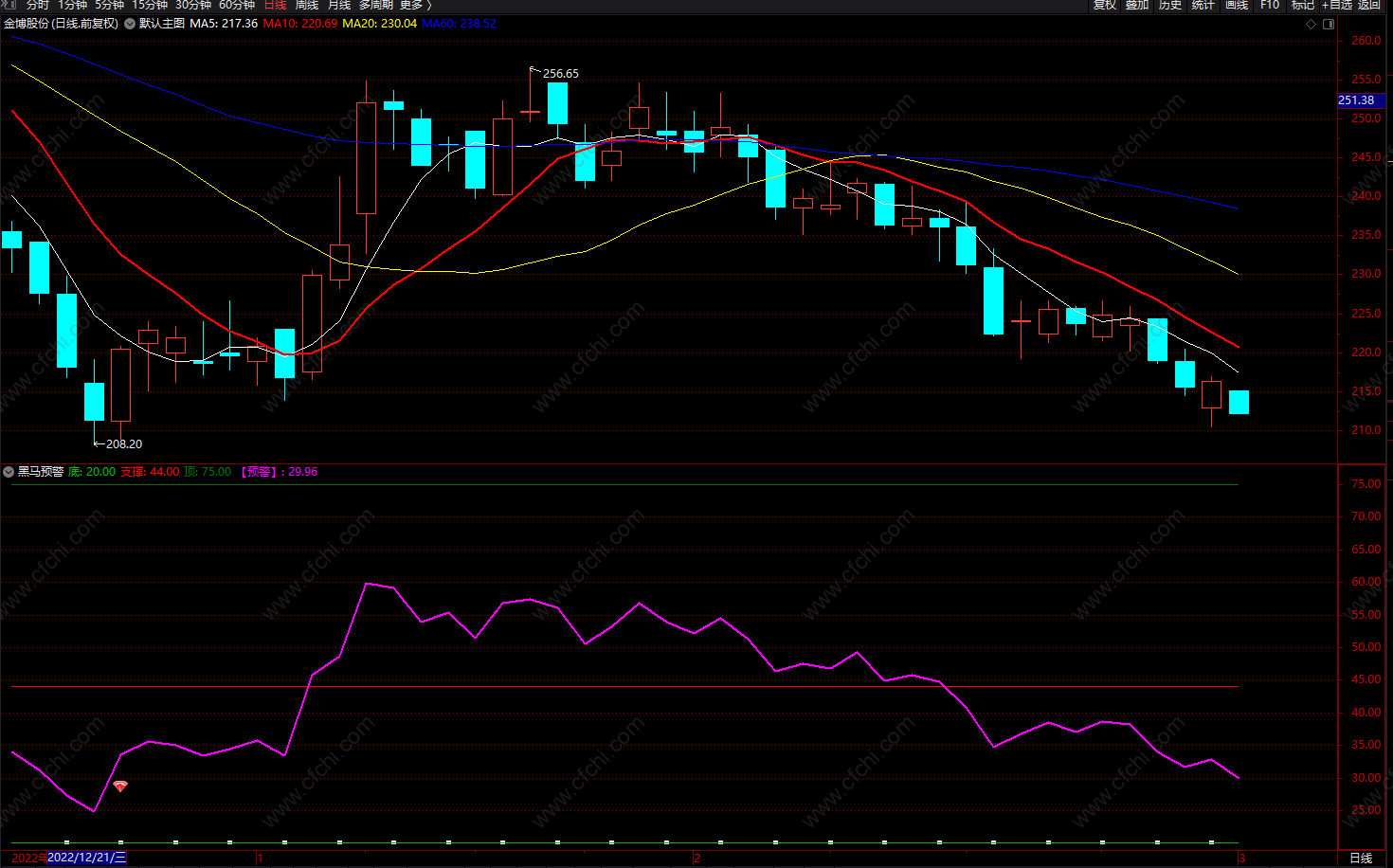Click the diamond icon at chart top-right
Image resolution: width=1393 pixels, height=868 pixels.
pyautogui.click(x=1312, y=24)
